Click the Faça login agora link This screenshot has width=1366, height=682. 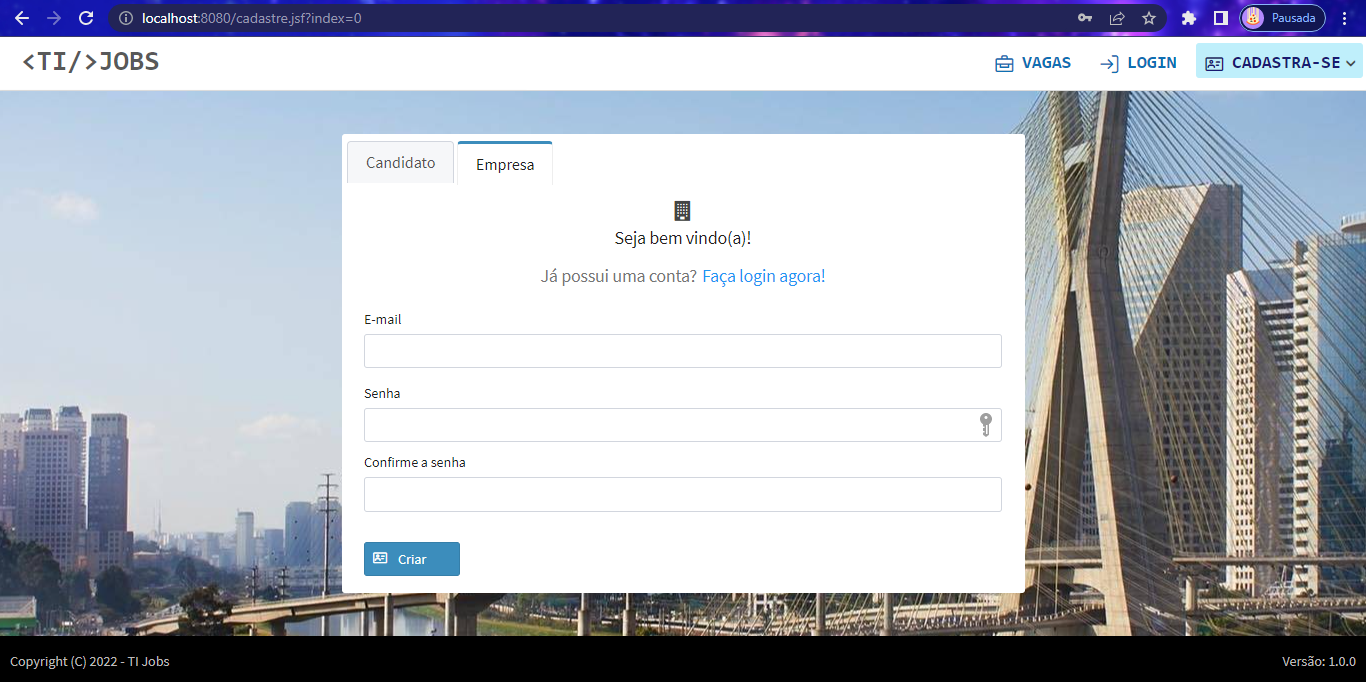tap(763, 276)
